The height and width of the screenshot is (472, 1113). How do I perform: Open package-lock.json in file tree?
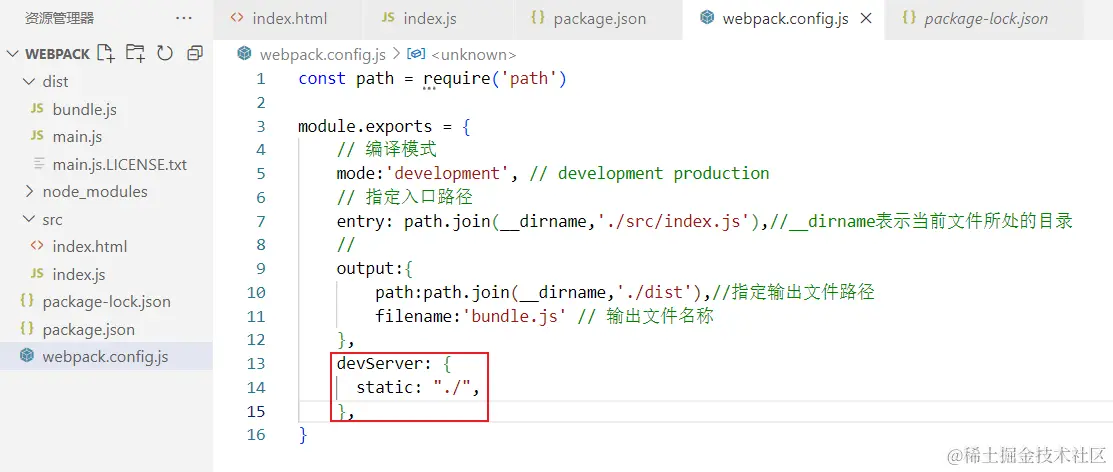point(106,302)
